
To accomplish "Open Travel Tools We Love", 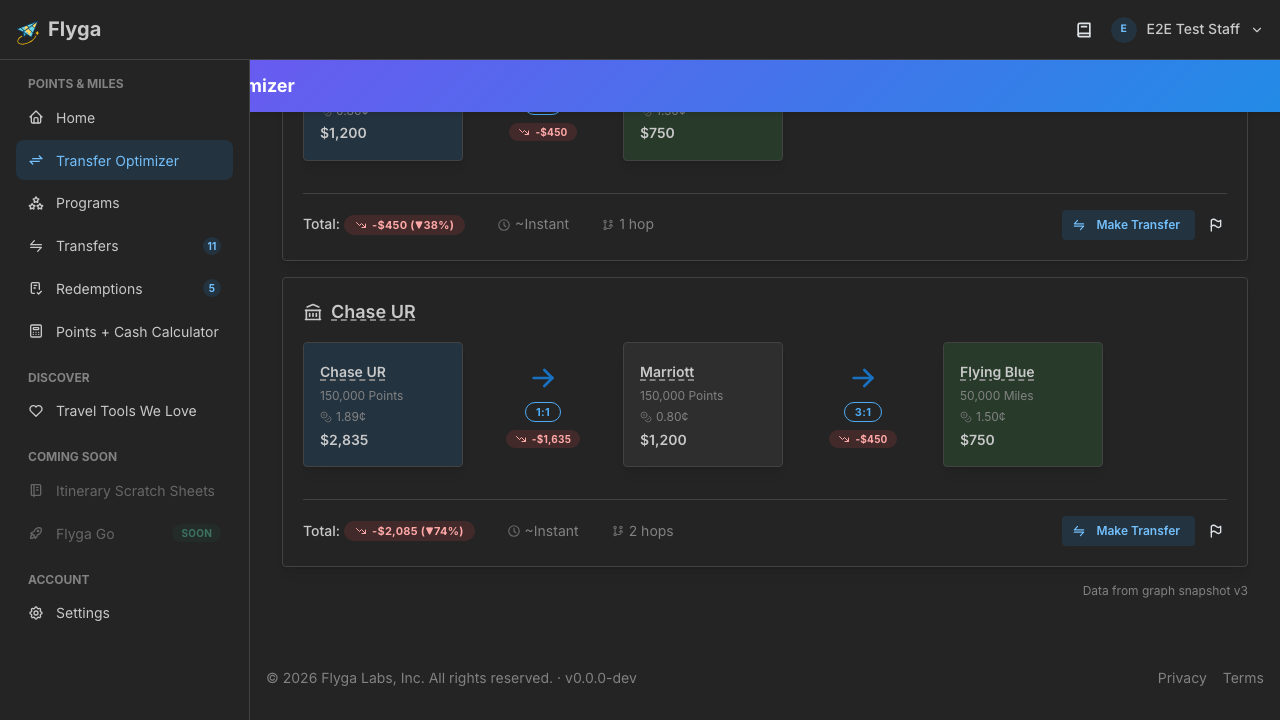I will 124,411.
